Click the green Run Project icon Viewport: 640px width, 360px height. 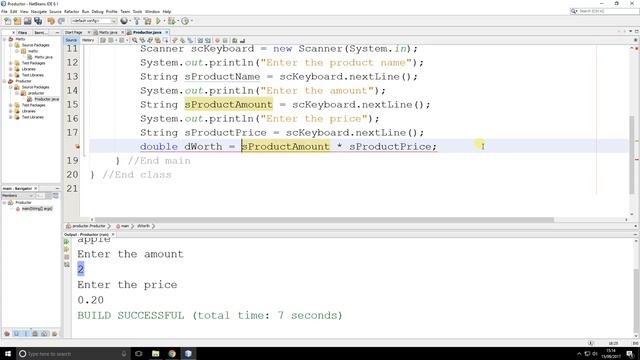click(x=158, y=21)
